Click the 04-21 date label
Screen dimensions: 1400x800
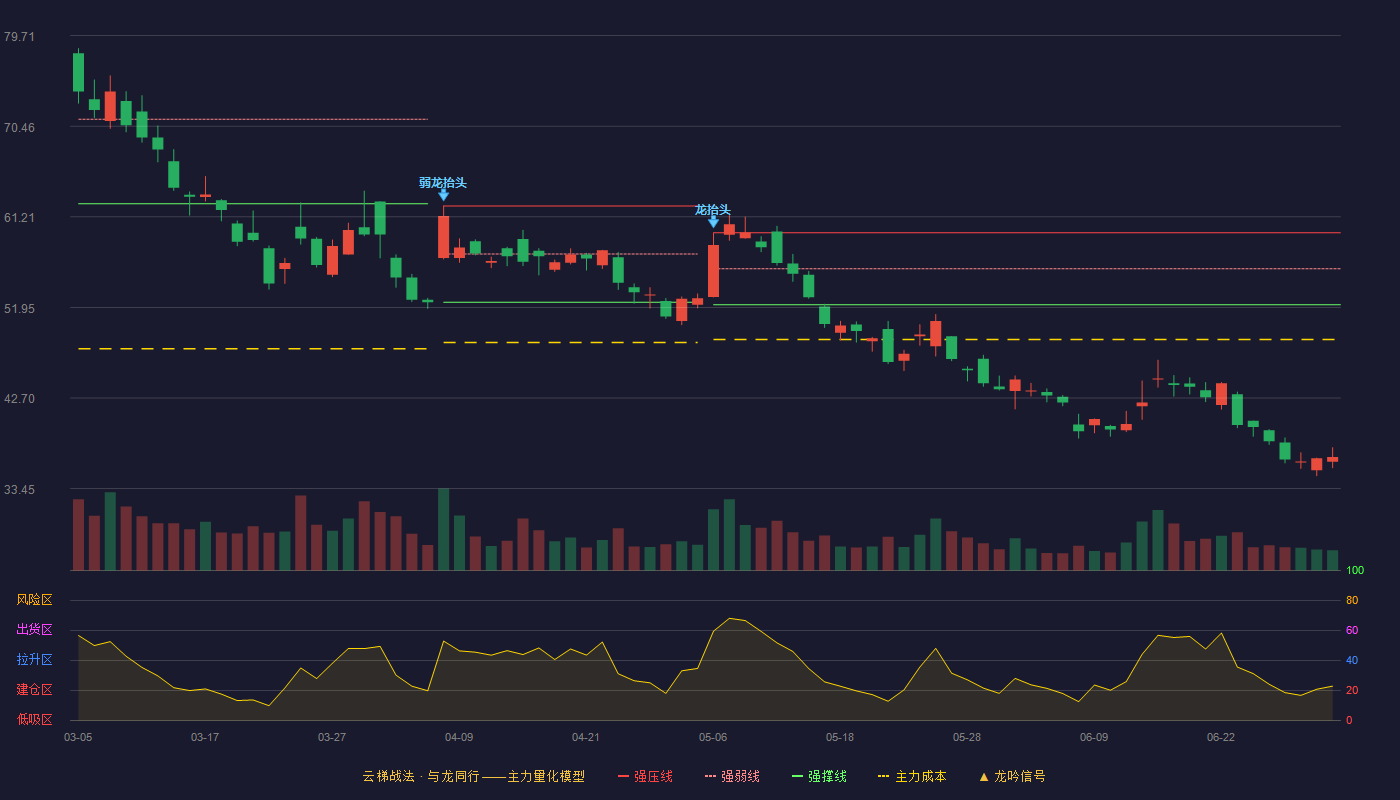tap(586, 737)
